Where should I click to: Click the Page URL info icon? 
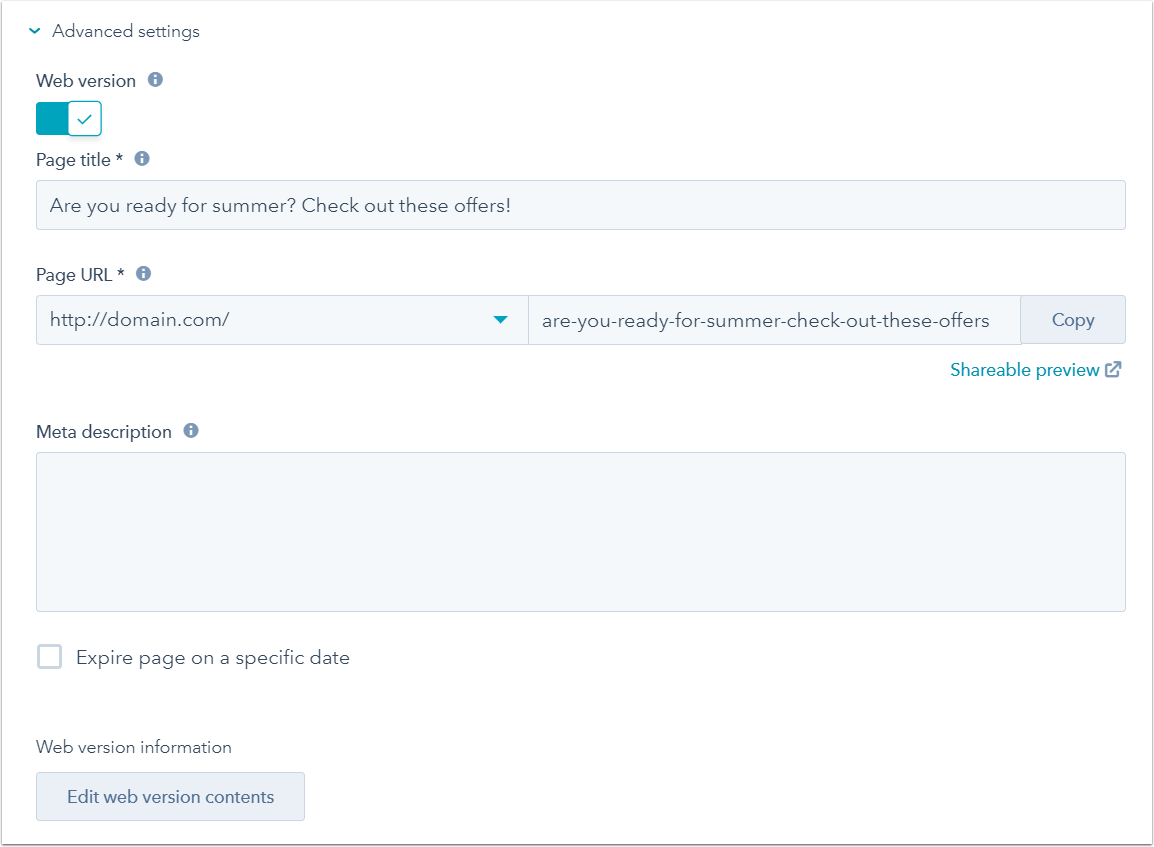[x=143, y=273]
